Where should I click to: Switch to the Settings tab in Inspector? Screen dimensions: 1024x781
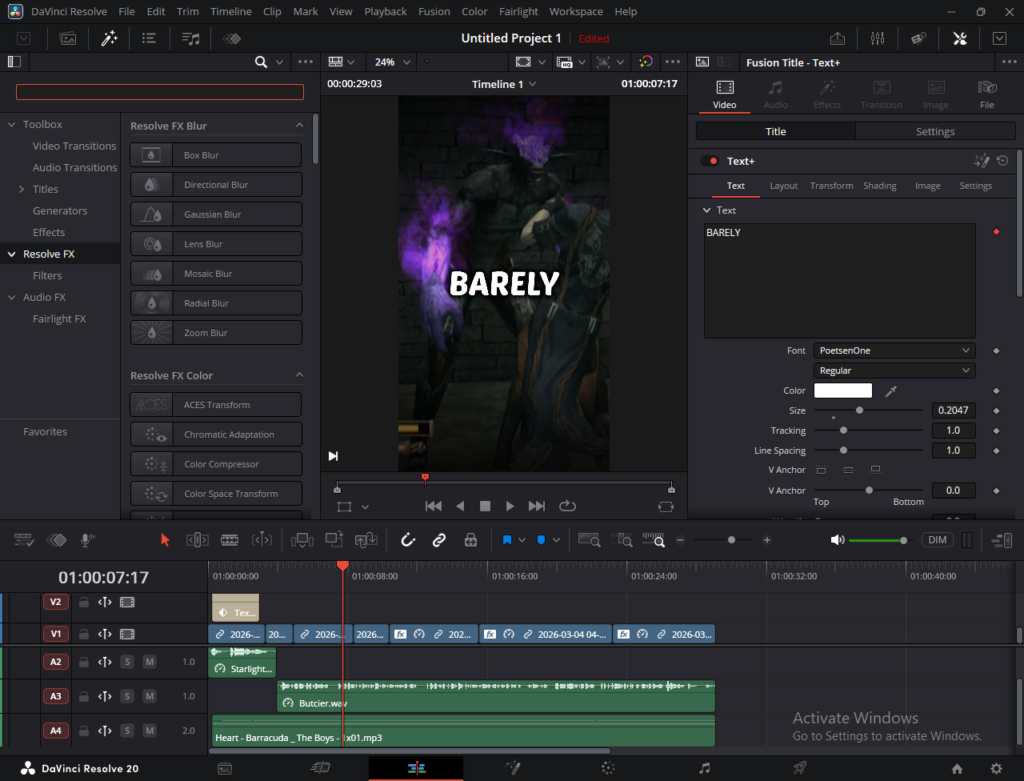[935, 131]
